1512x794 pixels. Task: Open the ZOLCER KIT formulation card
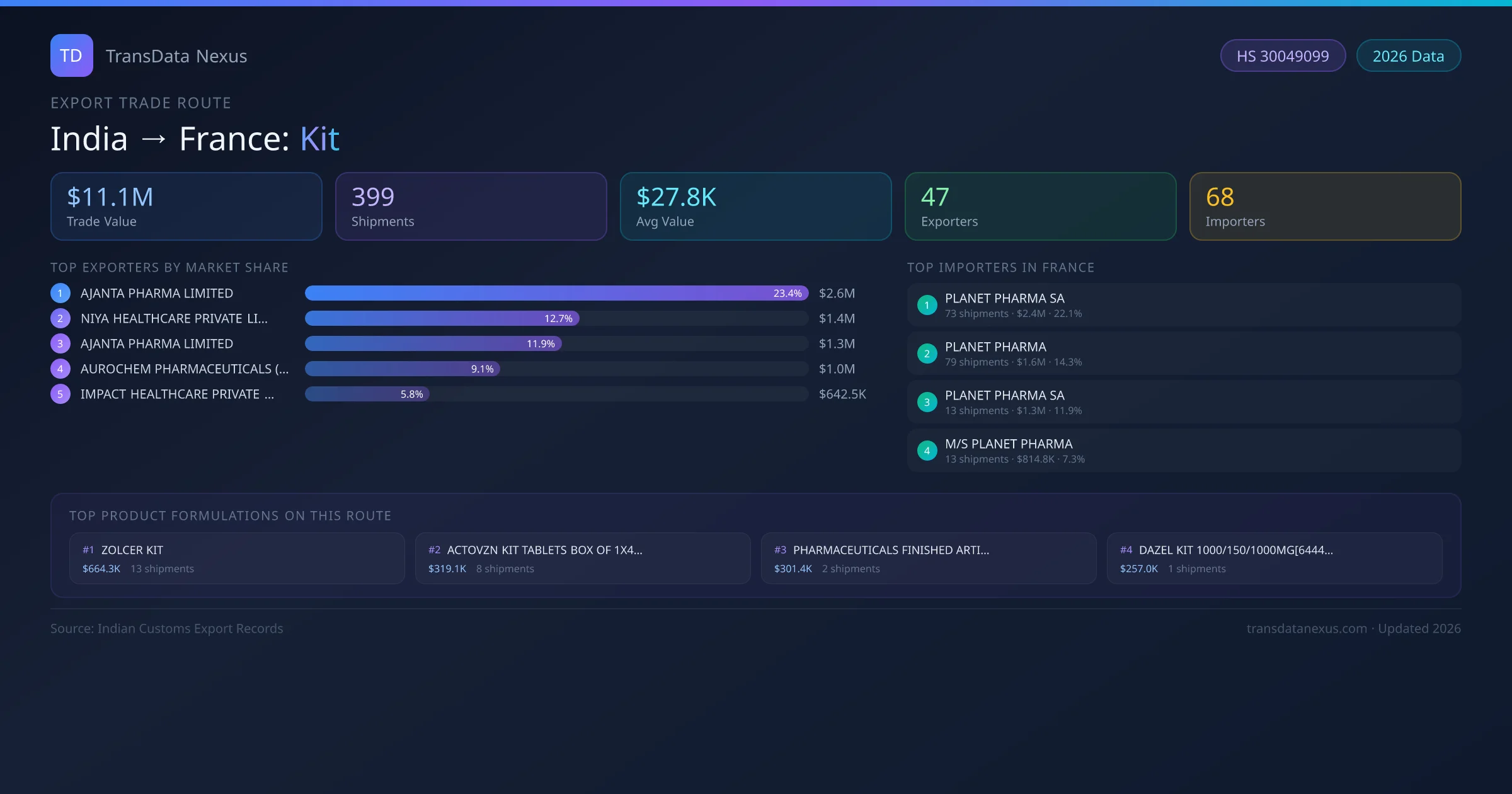237,558
